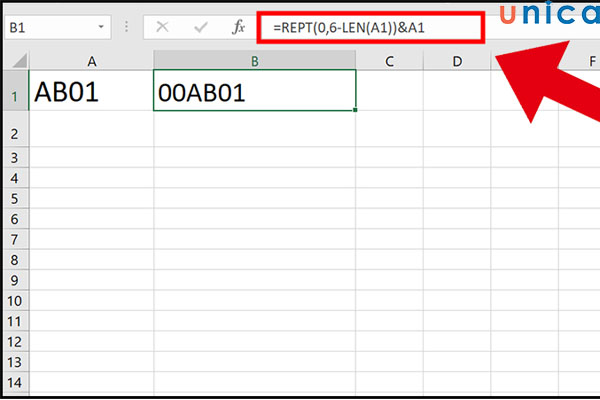
Task: Click the Cancel X icon in formula bar
Action: [x=164, y=28]
